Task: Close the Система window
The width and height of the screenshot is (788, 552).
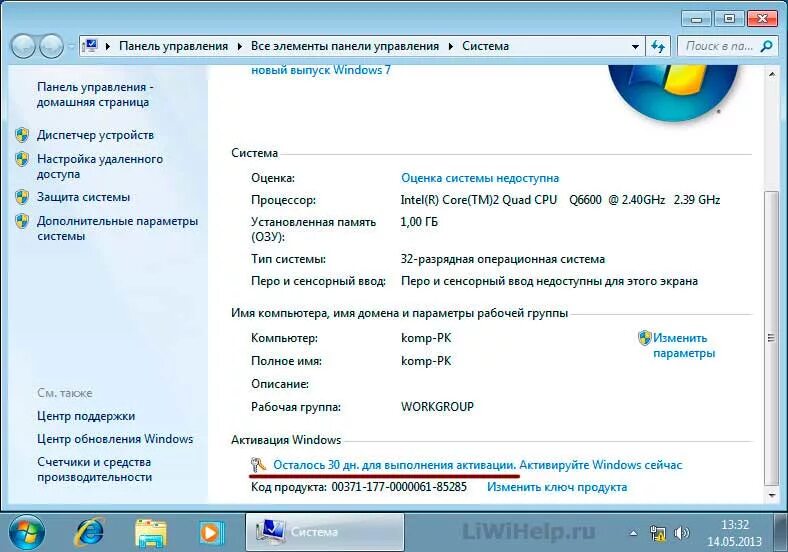Action: point(763,19)
